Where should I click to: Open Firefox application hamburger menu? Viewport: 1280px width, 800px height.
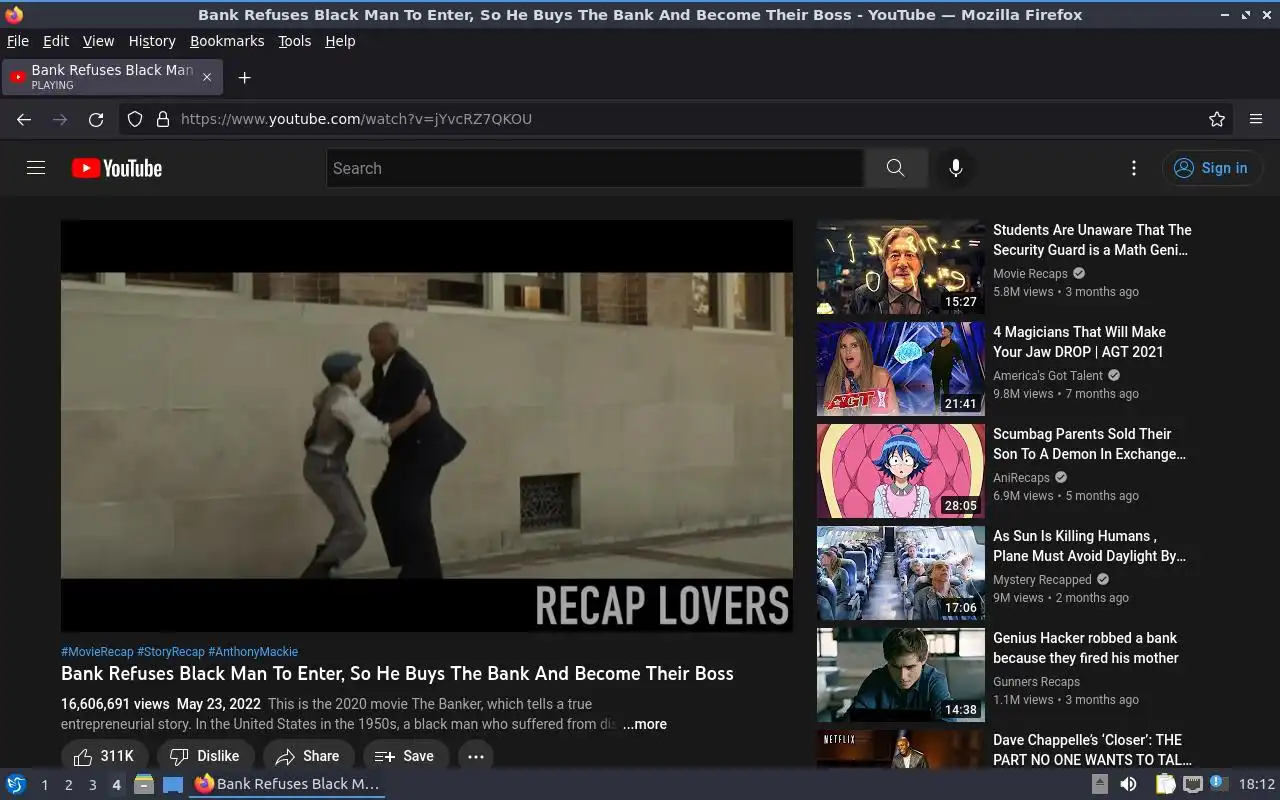1256,119
